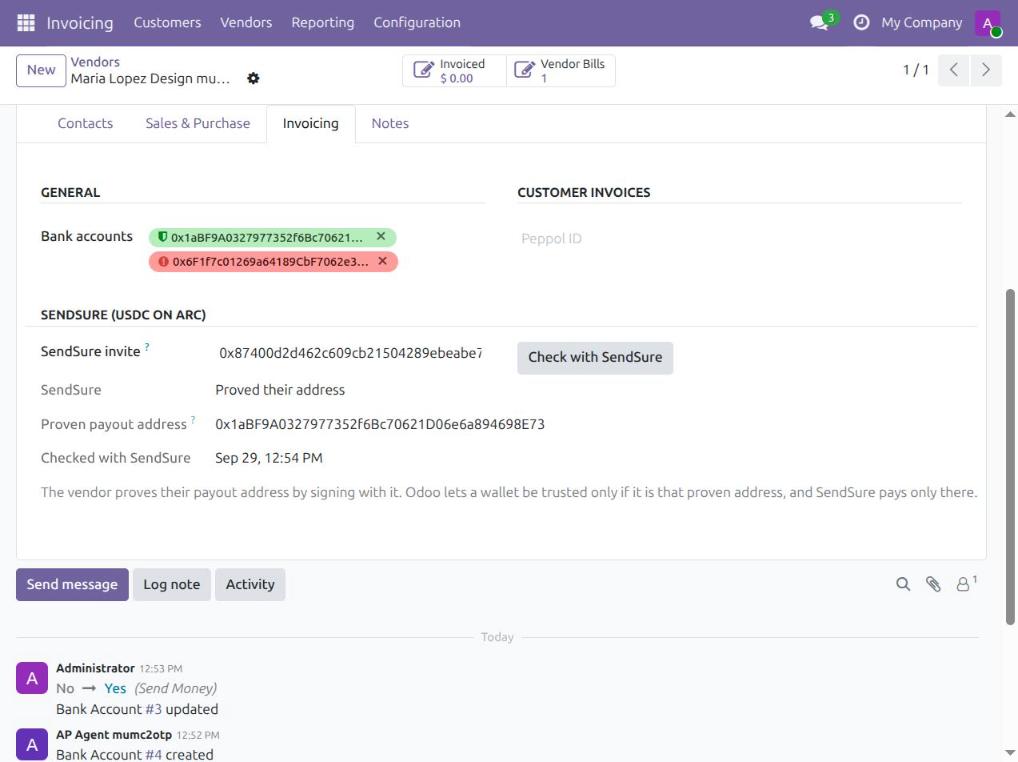Open the user avatar menu

(x=987, y=23)
